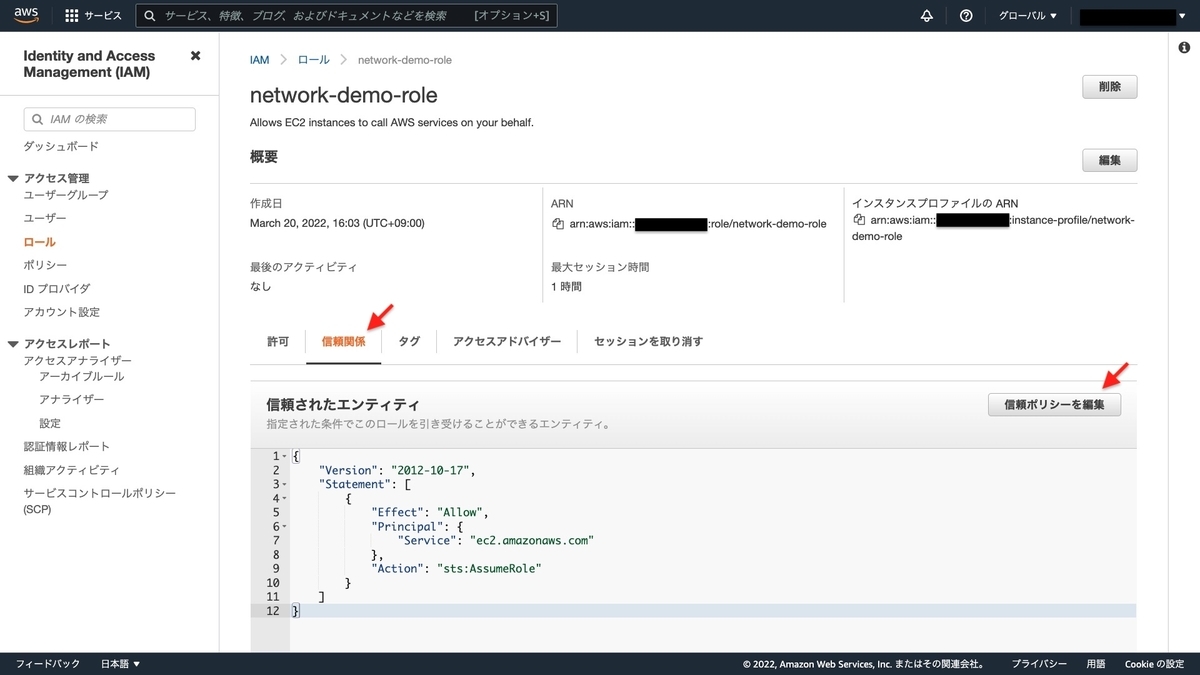
Task: Open the AWS logo home link
Action: (26, 16)
